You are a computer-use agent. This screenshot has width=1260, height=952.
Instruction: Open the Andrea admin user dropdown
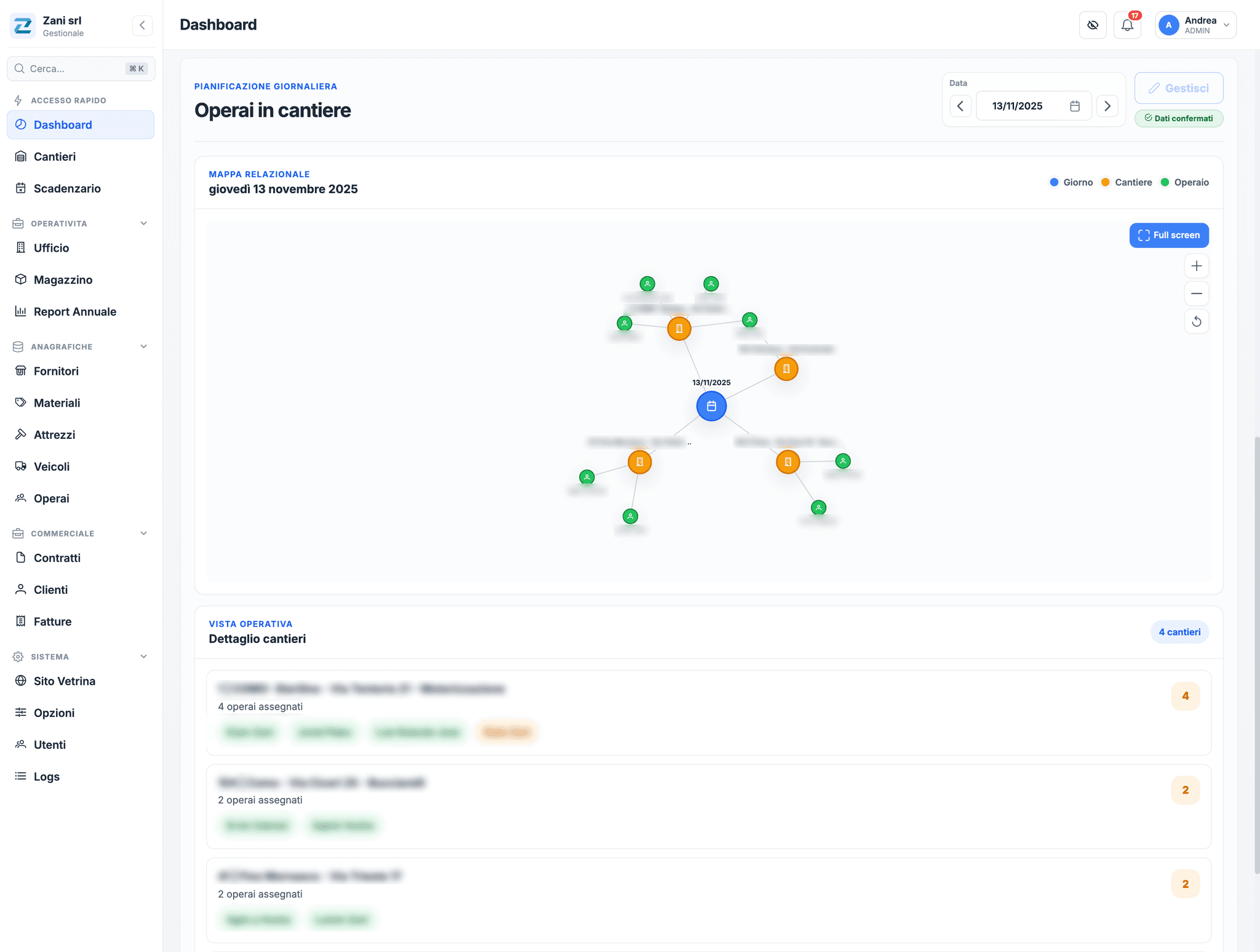tap(1195, 25)
